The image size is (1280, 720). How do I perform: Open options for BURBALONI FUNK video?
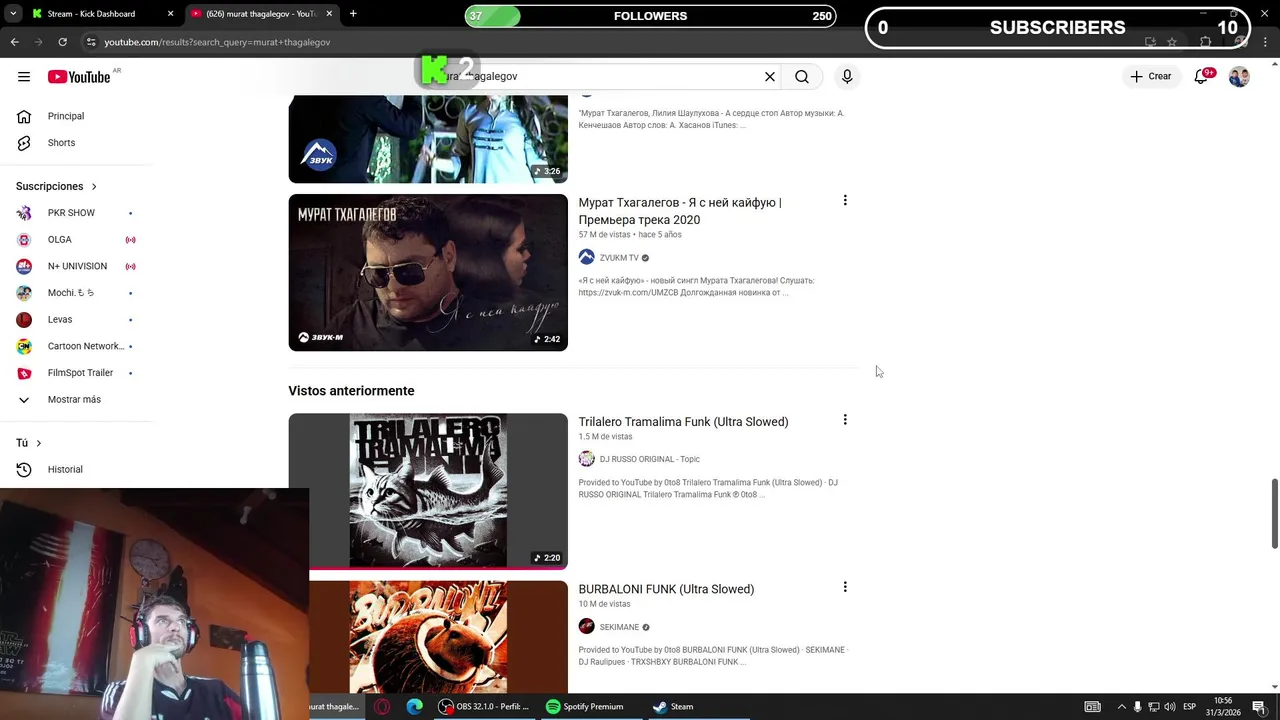(845, 587)
